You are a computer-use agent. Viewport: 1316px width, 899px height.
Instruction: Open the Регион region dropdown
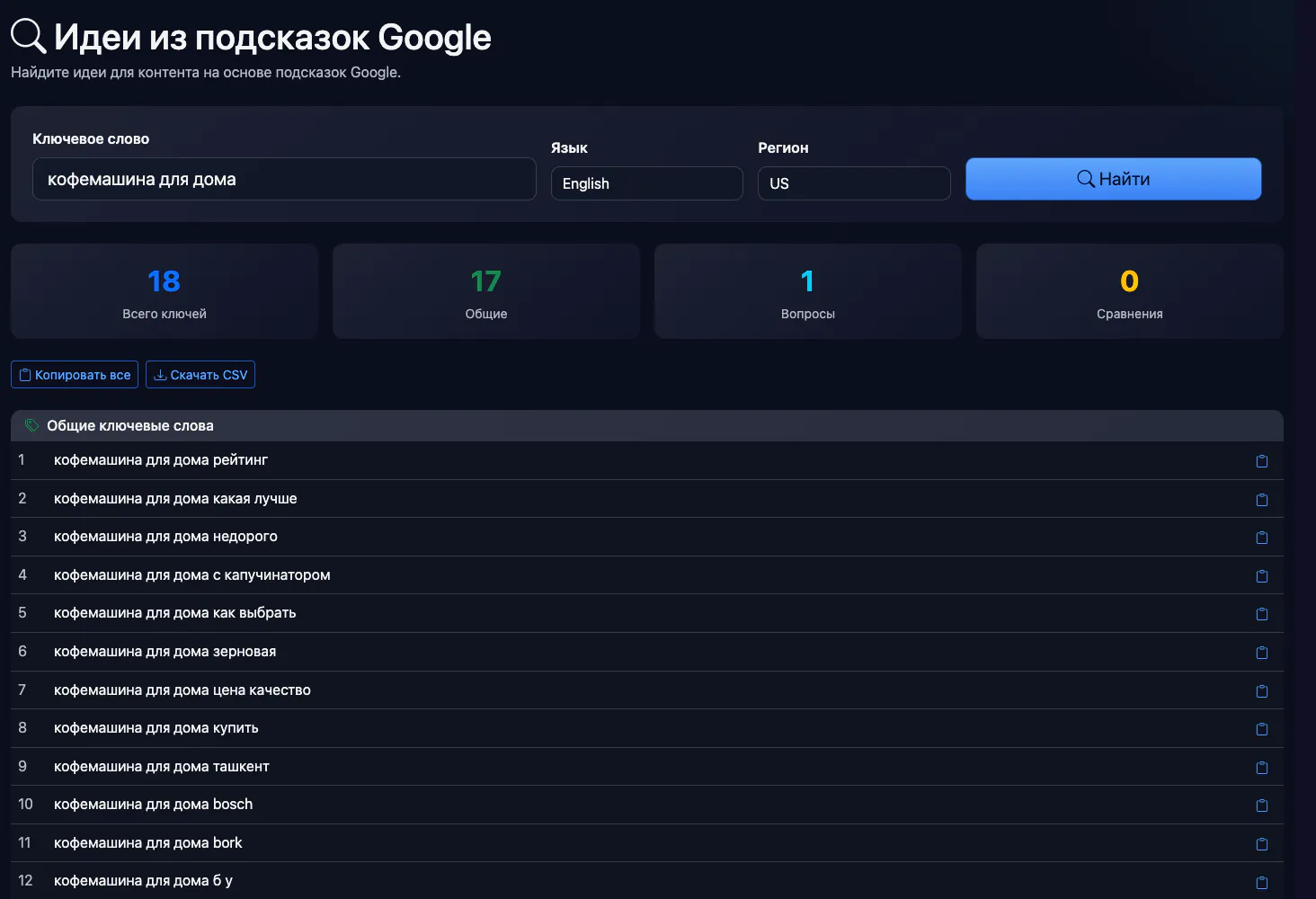pos(854,183)
